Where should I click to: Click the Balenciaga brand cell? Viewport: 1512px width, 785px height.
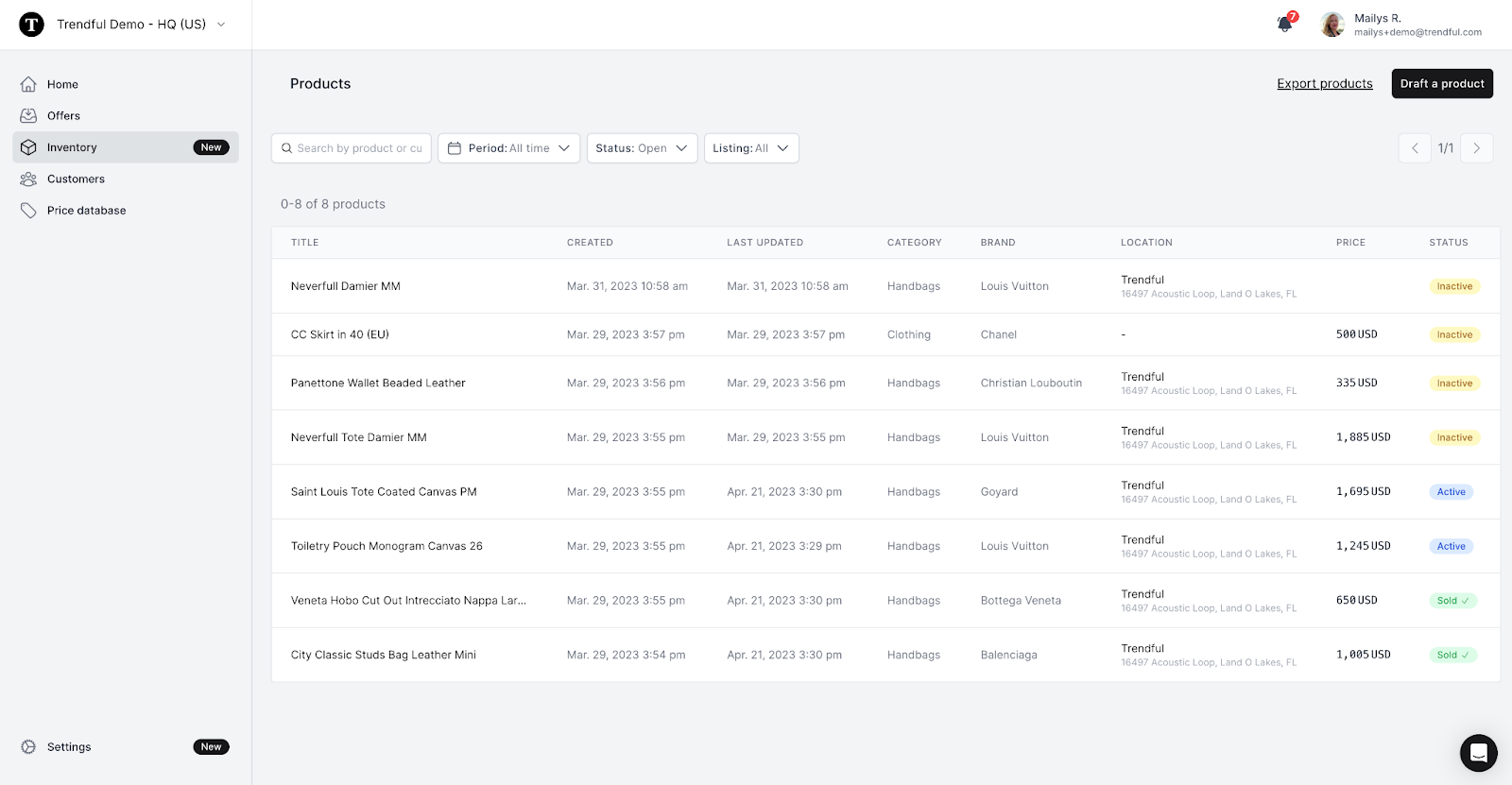pos(1009,655)
